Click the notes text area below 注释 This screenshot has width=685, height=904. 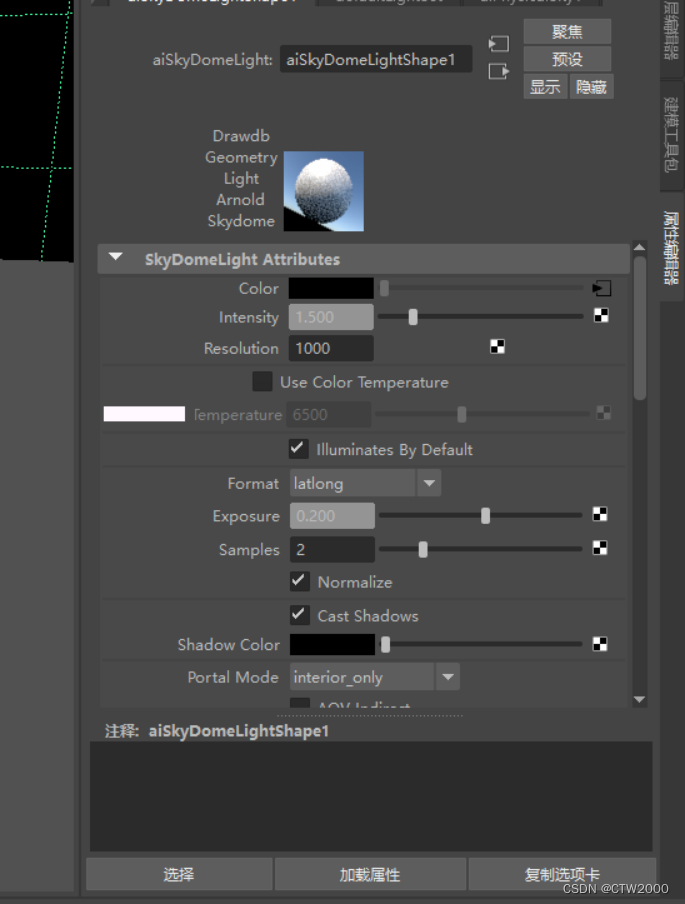tap(371, 796)
